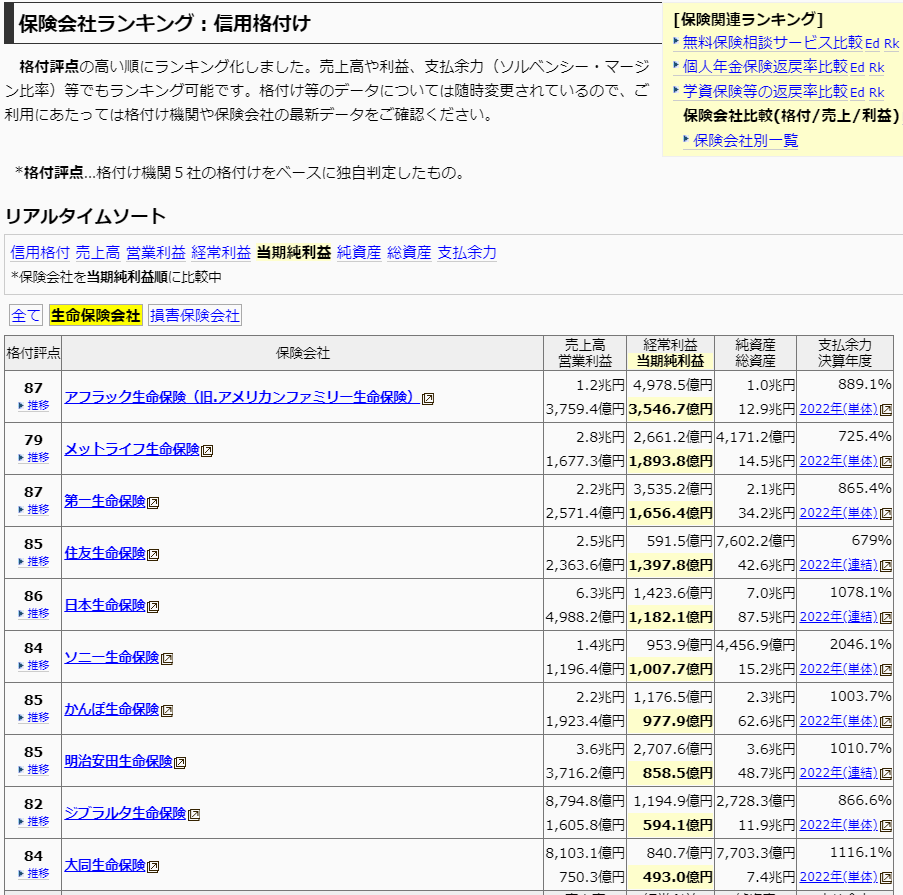Select 損害保険会社 filter button
Image resolution: width=903 pixels, height=895 pixels.
click(195, 316)
